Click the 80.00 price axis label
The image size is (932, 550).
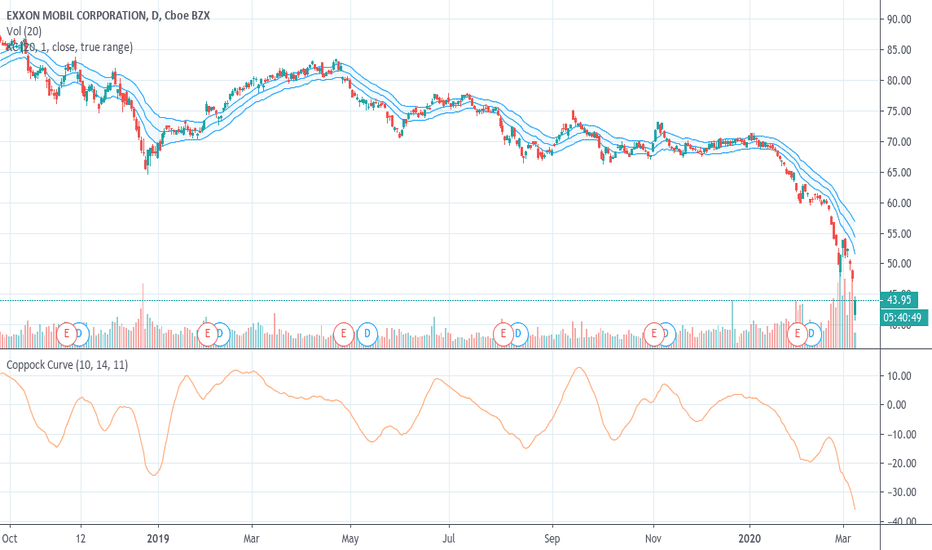click(899, 80)
